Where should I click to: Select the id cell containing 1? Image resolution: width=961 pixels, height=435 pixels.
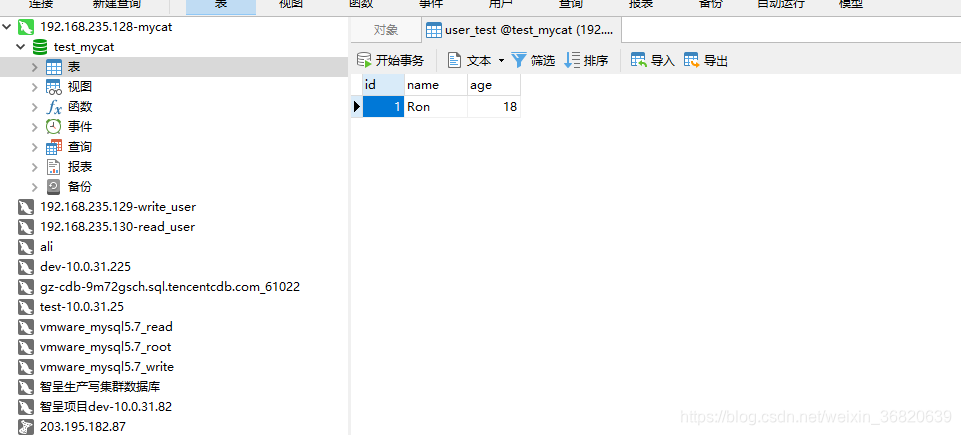point(383,107)
